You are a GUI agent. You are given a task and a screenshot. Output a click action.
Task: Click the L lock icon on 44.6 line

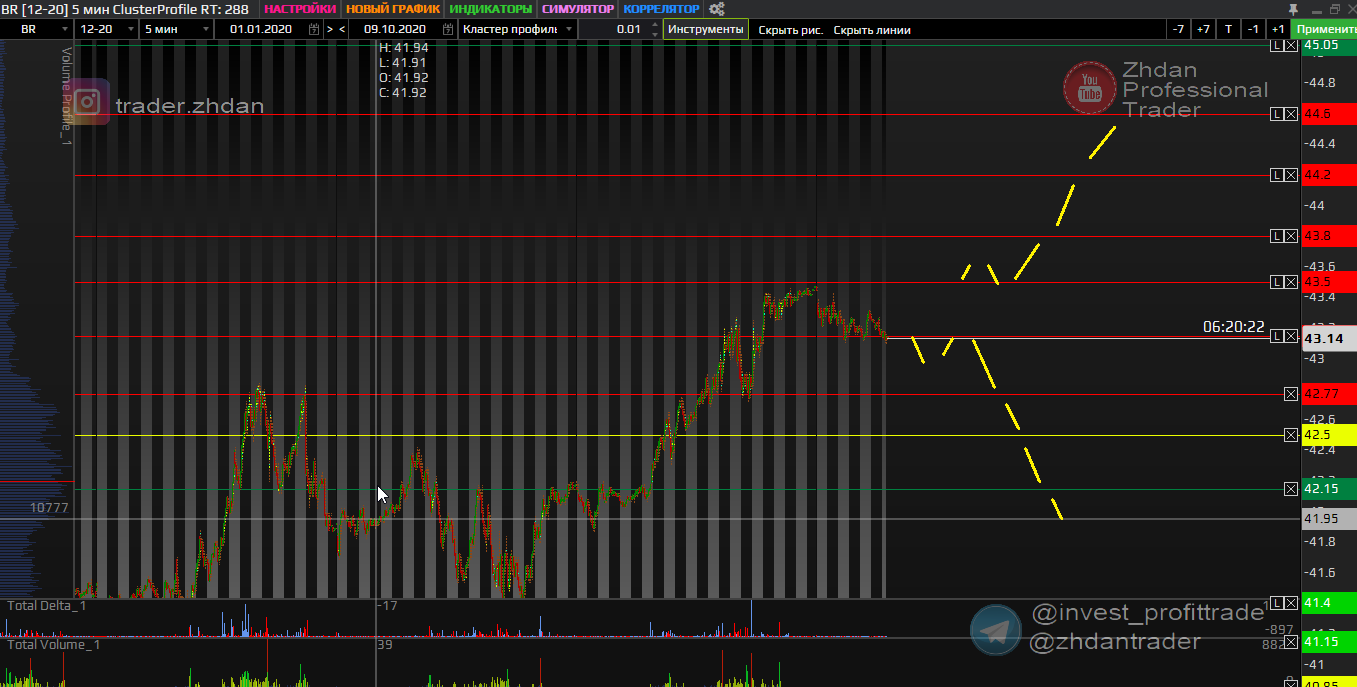[1276, 115]
